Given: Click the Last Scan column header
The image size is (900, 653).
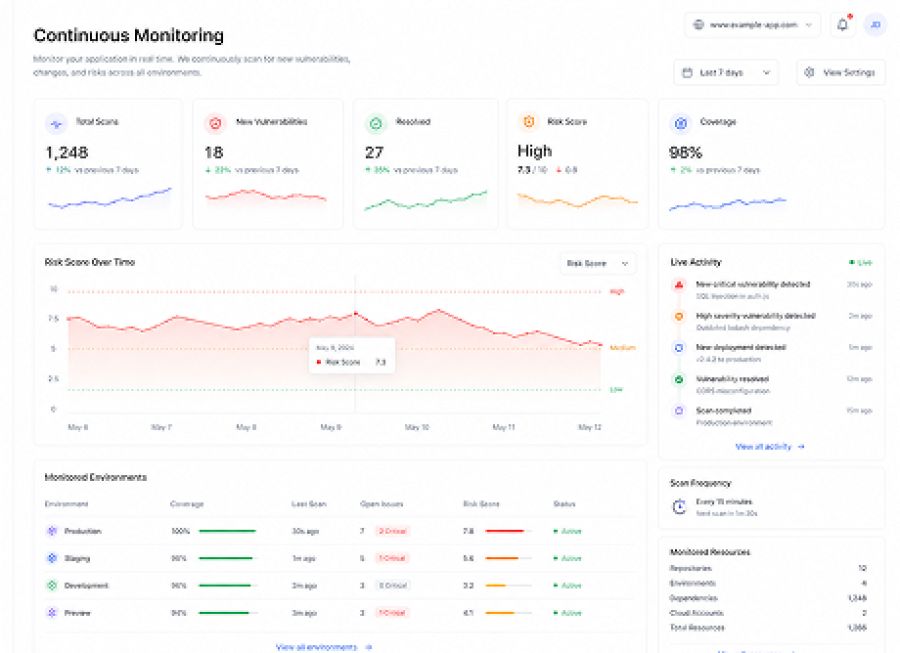Looking at the screenshot, I should [309, 504].
